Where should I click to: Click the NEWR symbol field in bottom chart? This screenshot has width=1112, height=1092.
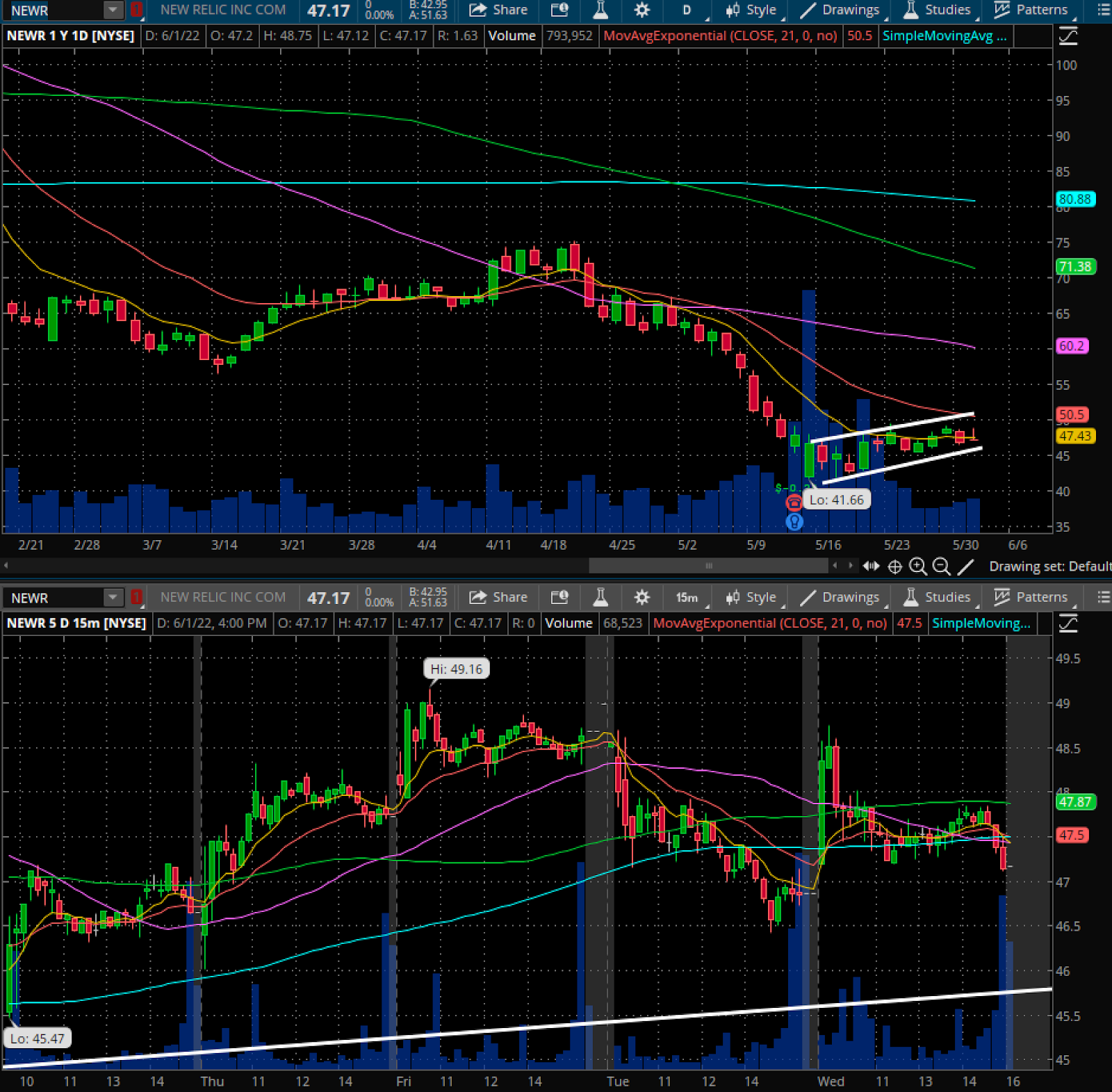[x=54, y=597]
